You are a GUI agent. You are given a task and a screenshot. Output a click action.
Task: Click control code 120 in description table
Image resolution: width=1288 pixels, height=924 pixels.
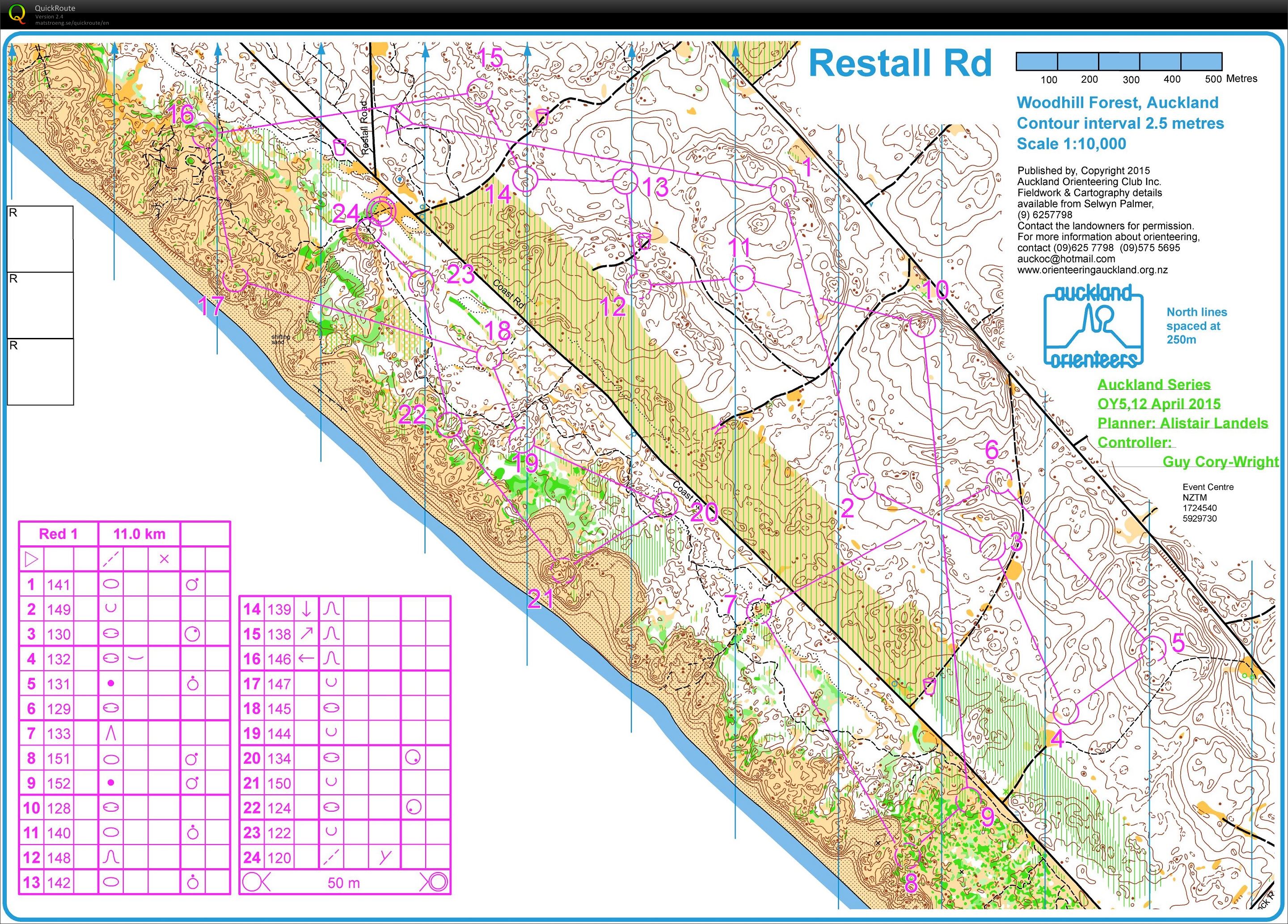tap(279, 858)
